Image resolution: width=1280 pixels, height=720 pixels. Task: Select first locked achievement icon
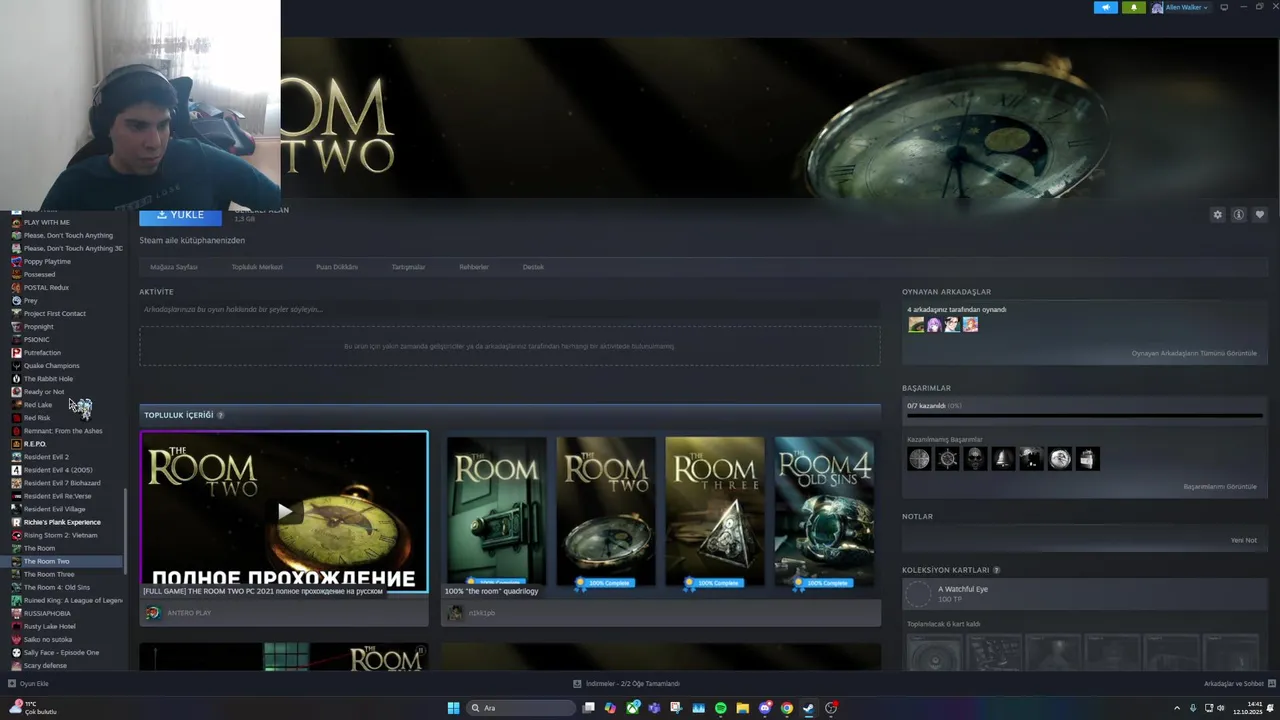tap(919, 459)
